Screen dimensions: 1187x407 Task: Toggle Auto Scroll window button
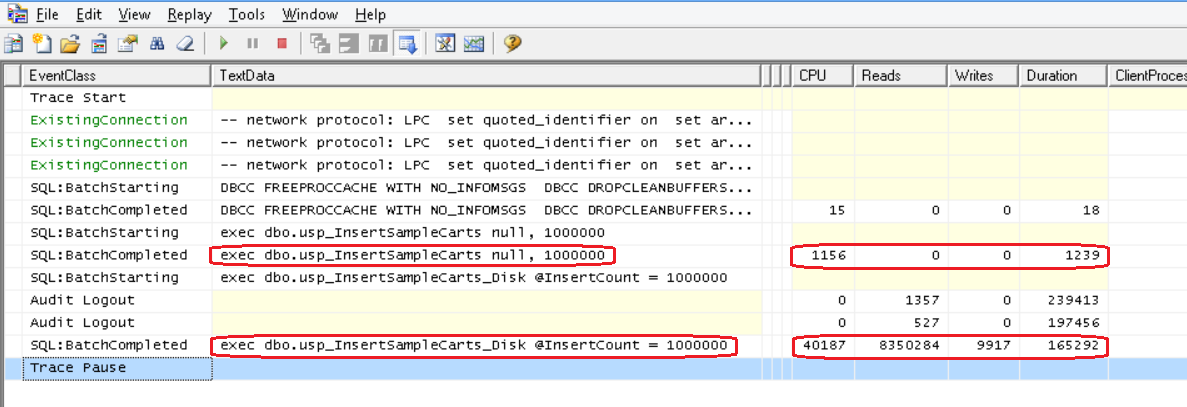point(407,44)
